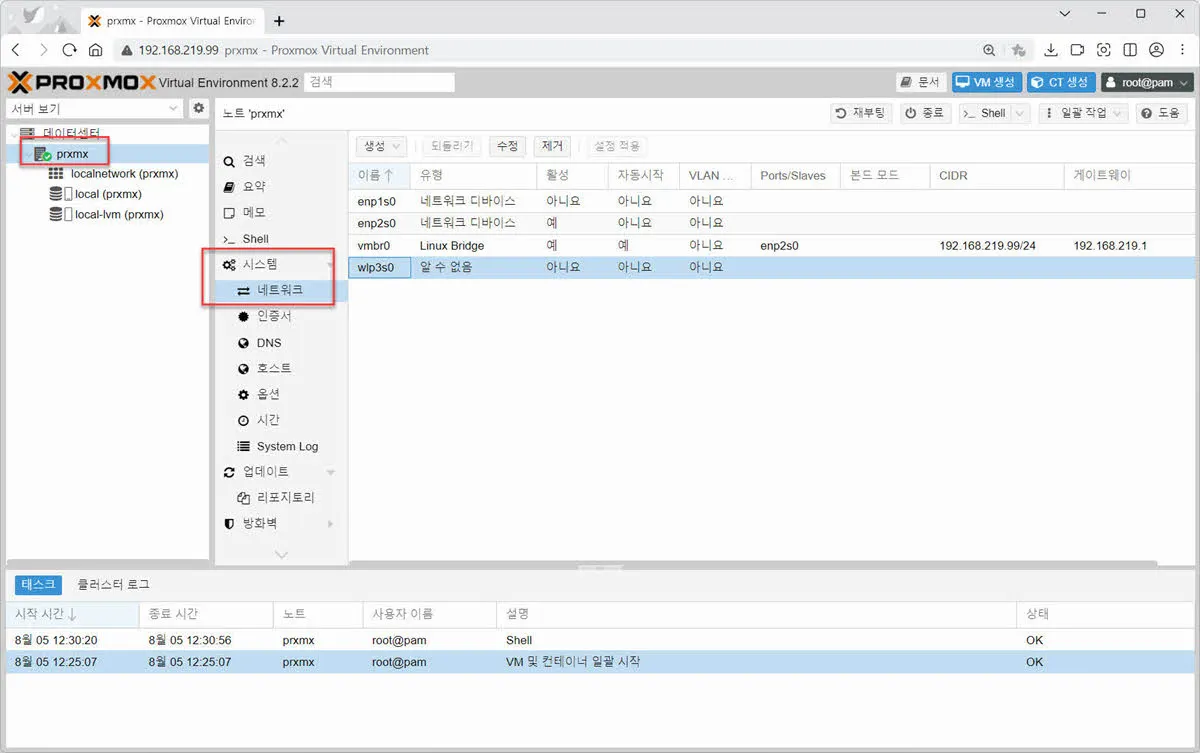The height and width of the screenshot is (753, 1200).
Task: Click the Proxmox logo in the header
Action: [81, 82]
